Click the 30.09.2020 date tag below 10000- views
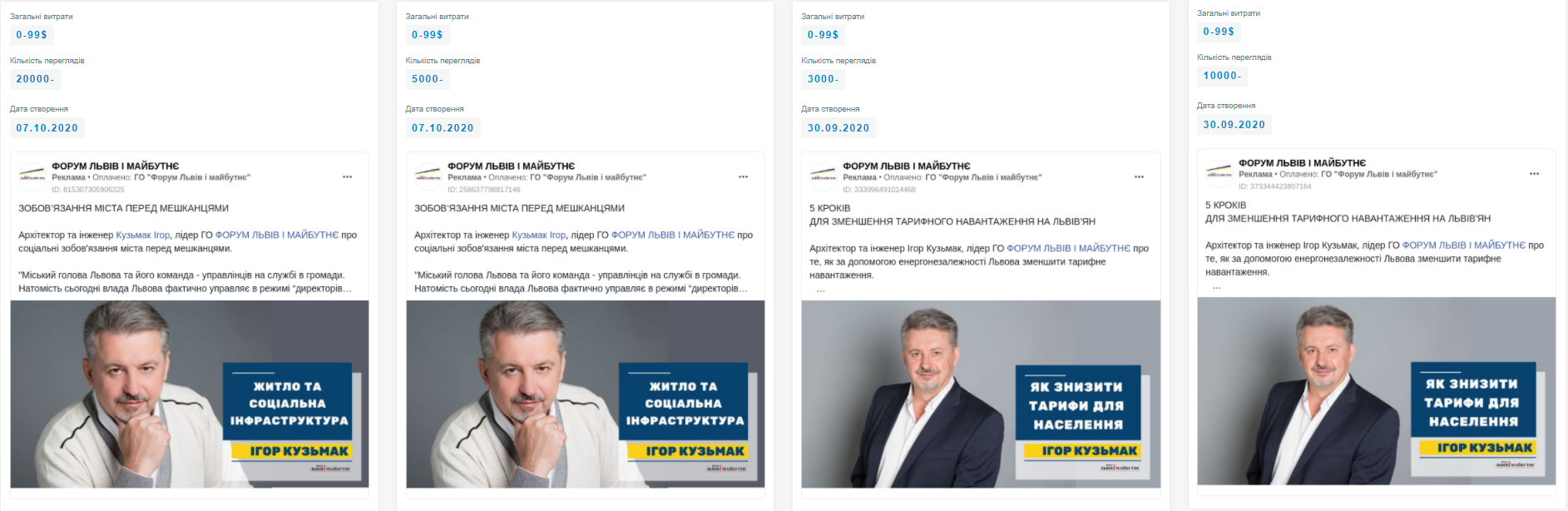This screenshot has width=1568, height=511. click(1234, 125)
